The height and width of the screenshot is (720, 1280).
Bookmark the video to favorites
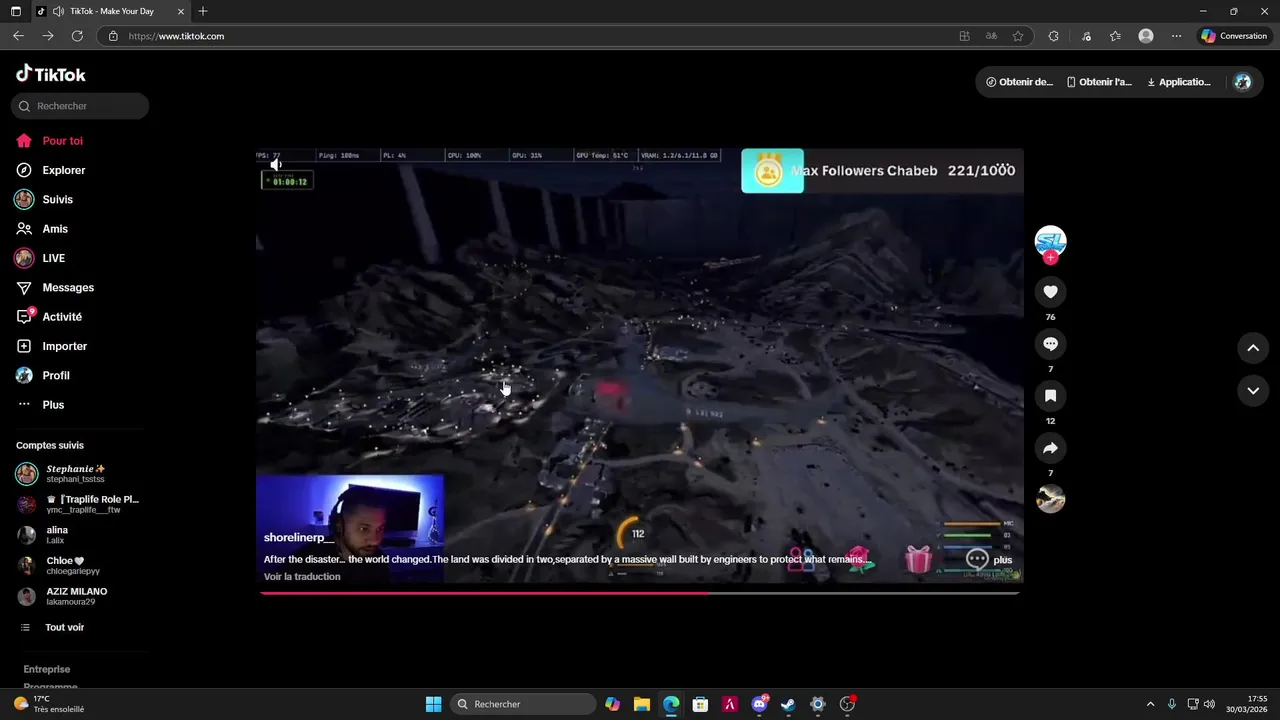pos(1050,396)
